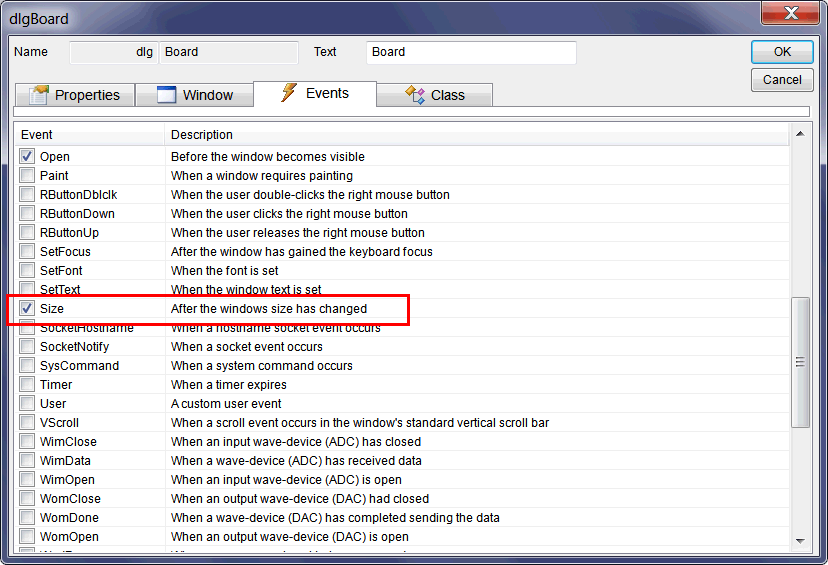Click the lightning bolt Events icon
Image resolution: width=828 pixels, height=565 pixels.
288,92
